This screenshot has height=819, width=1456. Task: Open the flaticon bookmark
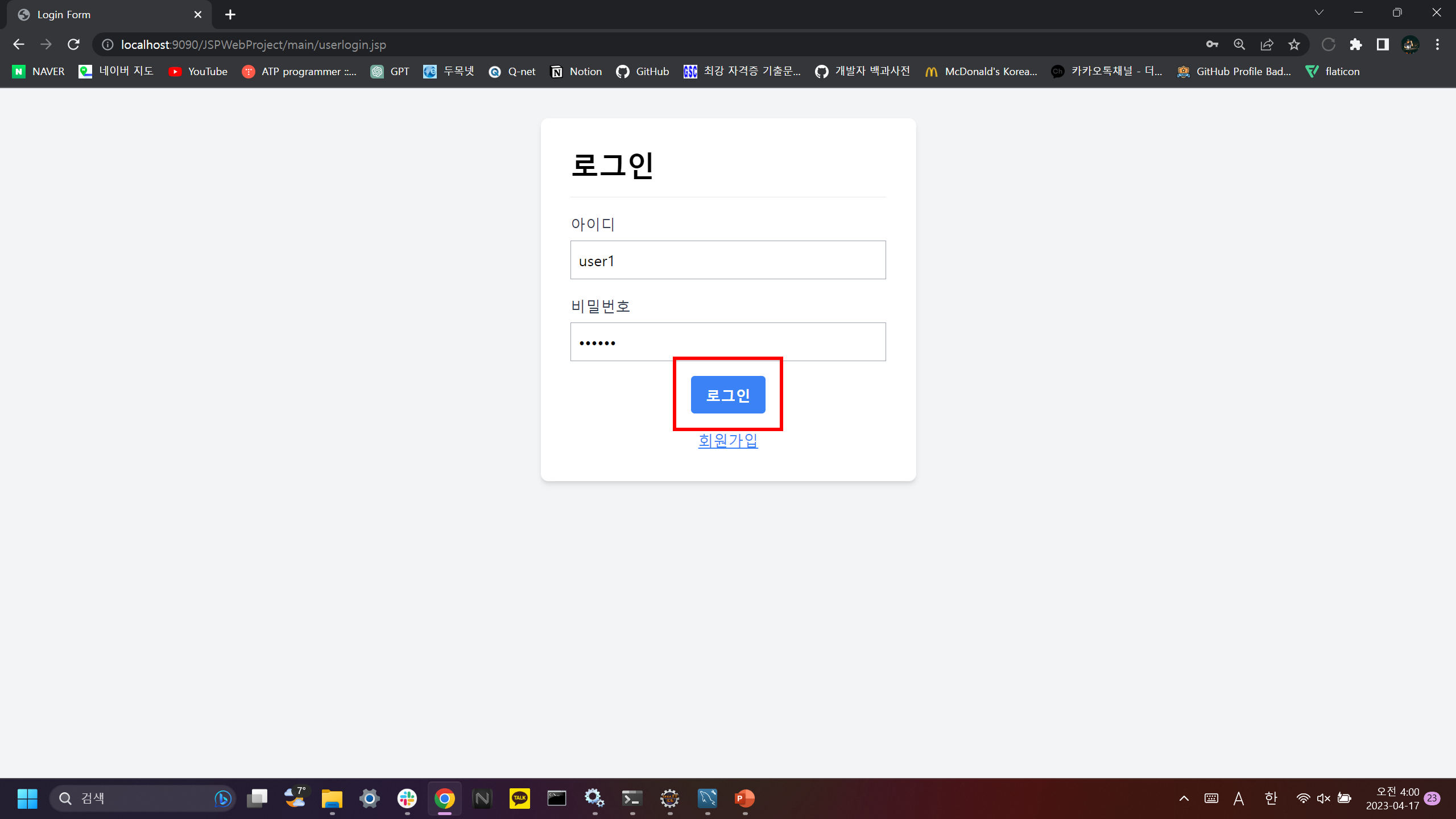(x=1333, y=71)
